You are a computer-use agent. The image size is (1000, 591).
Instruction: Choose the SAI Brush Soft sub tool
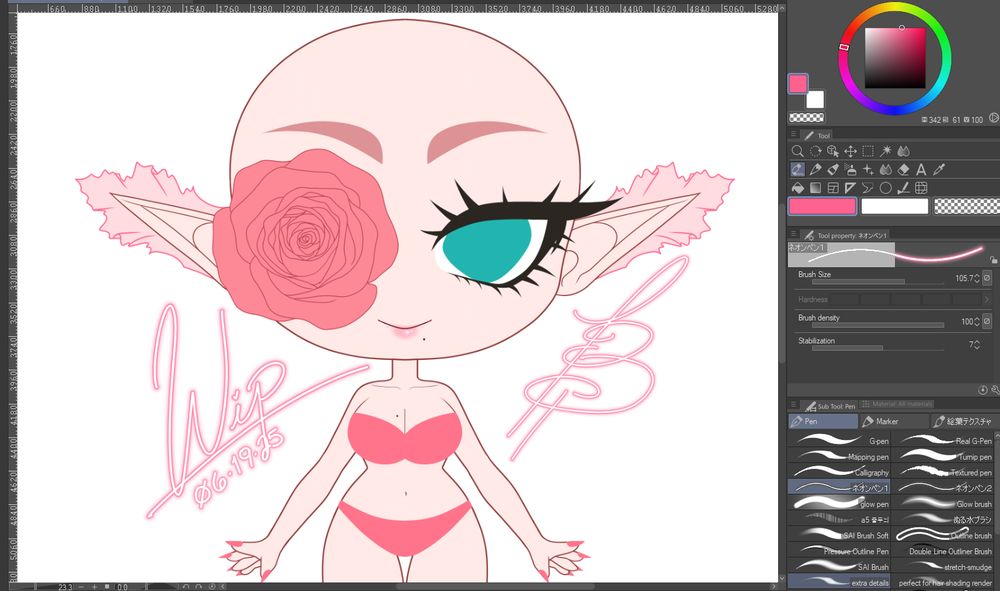(839, 535)
